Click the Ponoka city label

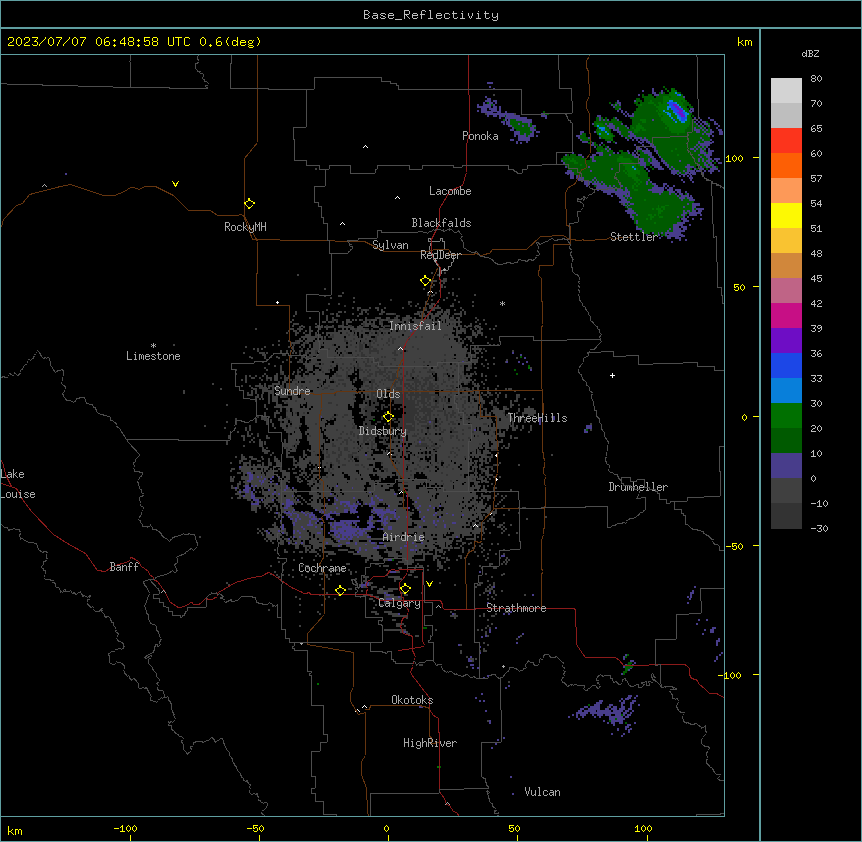[480, 136]
